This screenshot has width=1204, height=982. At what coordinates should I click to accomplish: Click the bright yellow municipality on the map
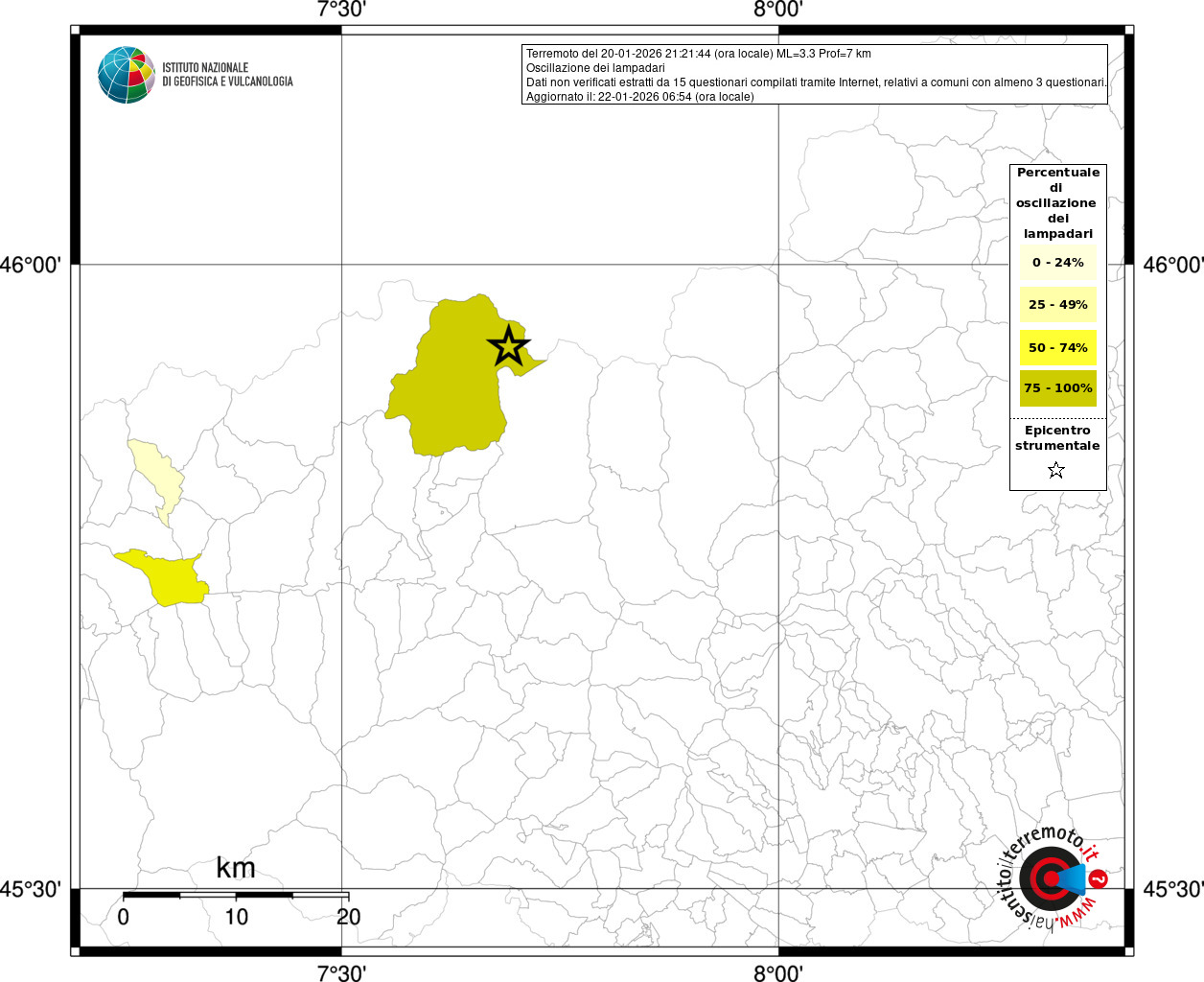[x=168, y=578]
